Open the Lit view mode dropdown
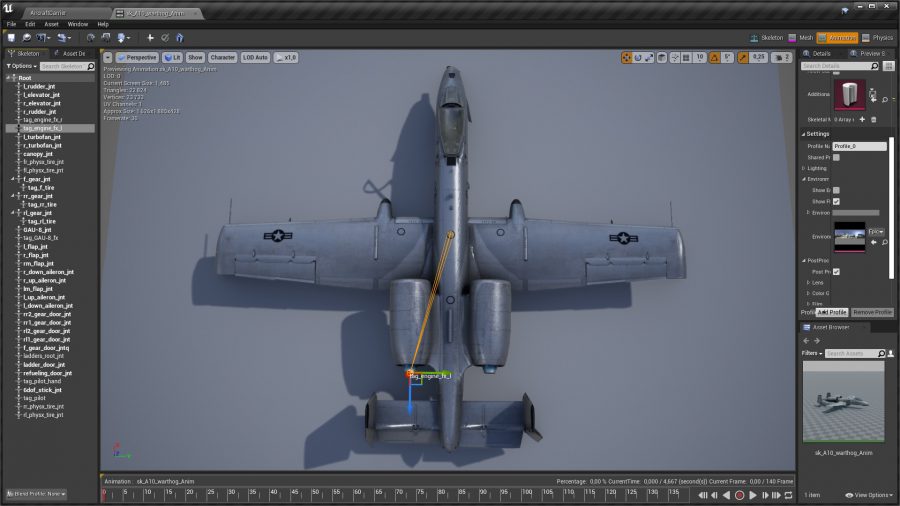 pyautogui.click(x=172, y=57)
